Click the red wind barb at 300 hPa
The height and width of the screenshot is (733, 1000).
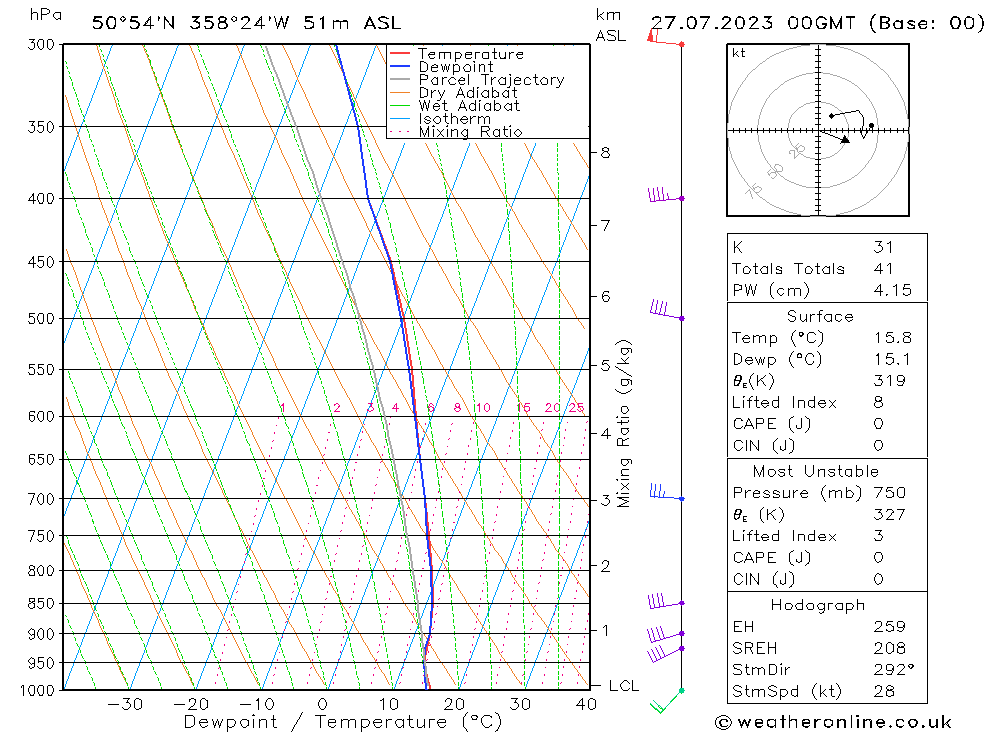(x=665, y=38)
